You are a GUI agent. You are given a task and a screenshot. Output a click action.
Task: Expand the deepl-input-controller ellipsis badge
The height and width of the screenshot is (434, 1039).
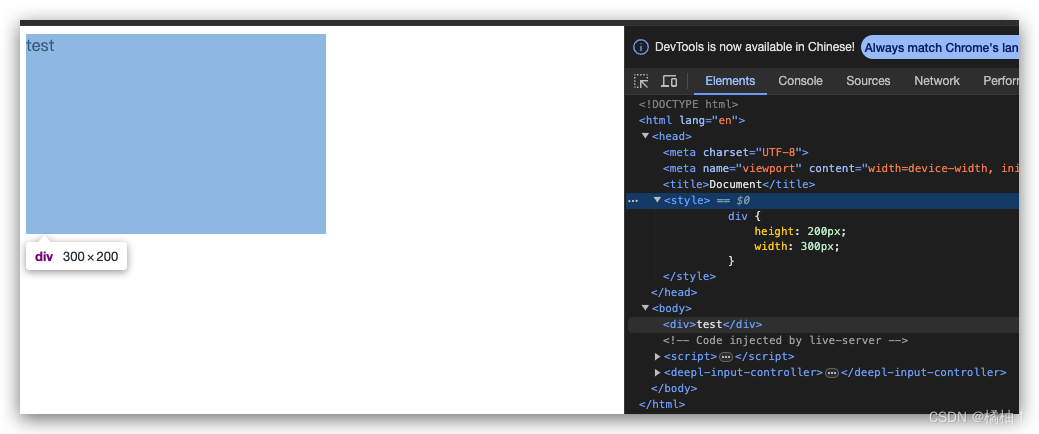point(831,373)
